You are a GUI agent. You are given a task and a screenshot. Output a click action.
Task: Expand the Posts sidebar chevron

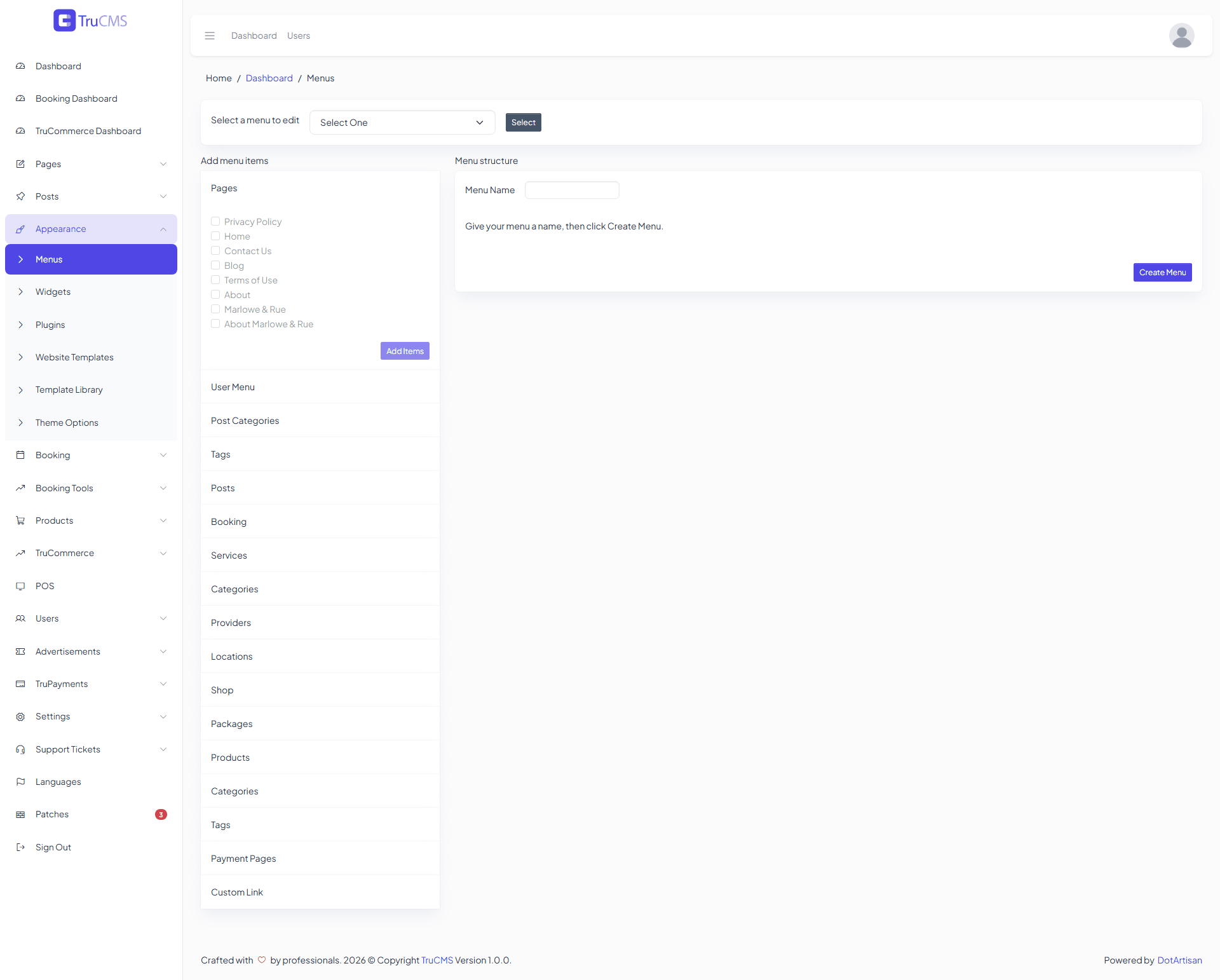click(x=163, y=196)
